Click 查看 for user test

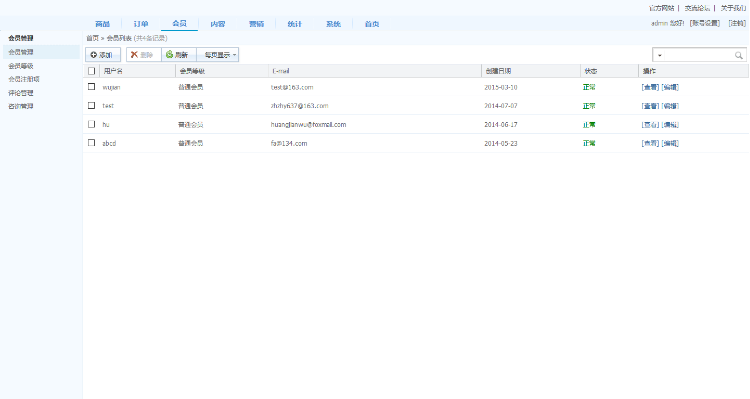[651, 106]
